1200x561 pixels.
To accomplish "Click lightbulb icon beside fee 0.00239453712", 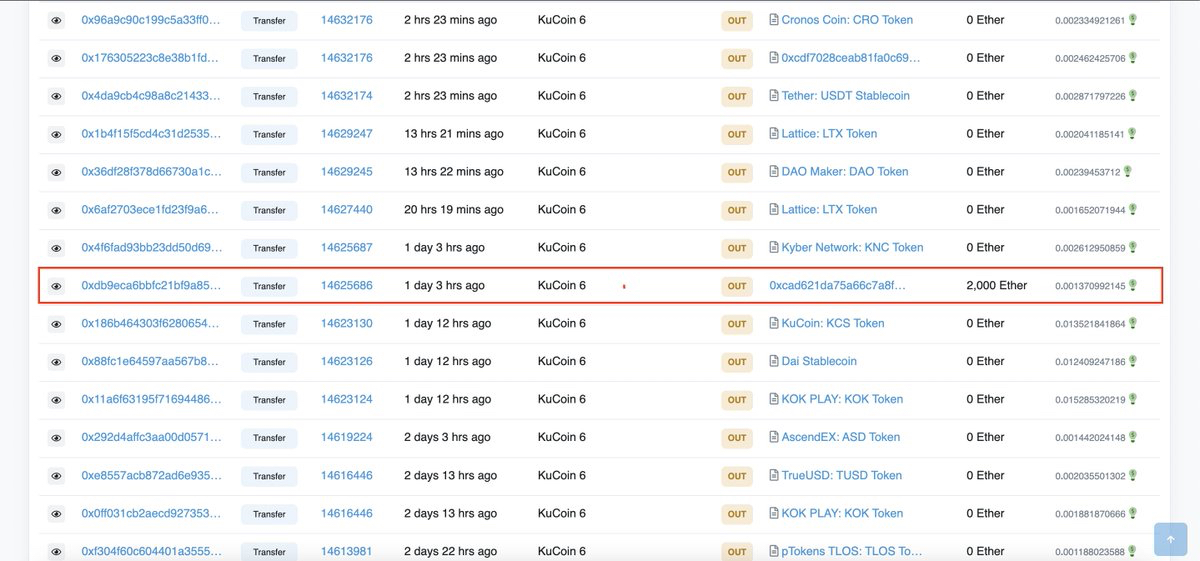I will click(x=1127, y=171).
